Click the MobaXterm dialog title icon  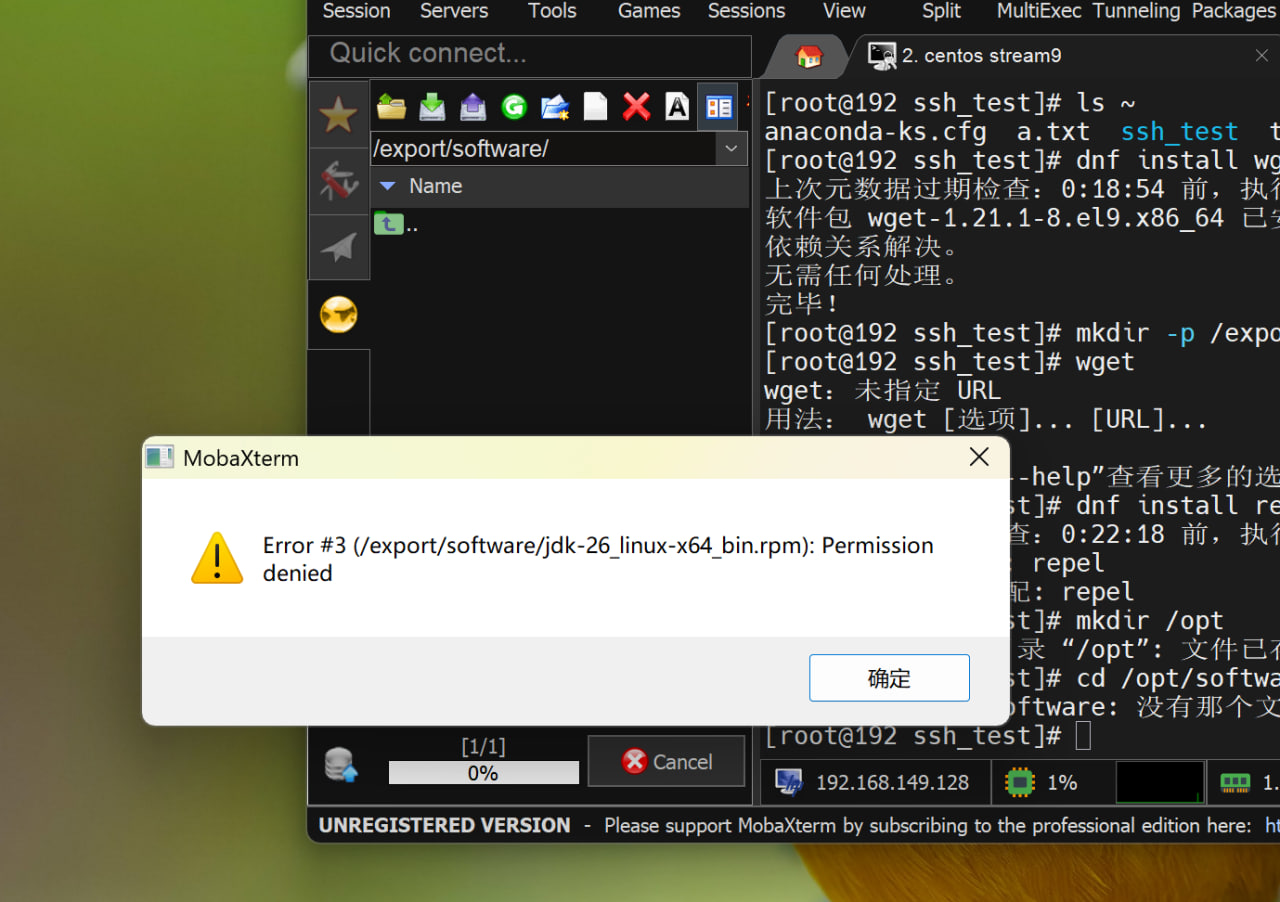(160, 458)
